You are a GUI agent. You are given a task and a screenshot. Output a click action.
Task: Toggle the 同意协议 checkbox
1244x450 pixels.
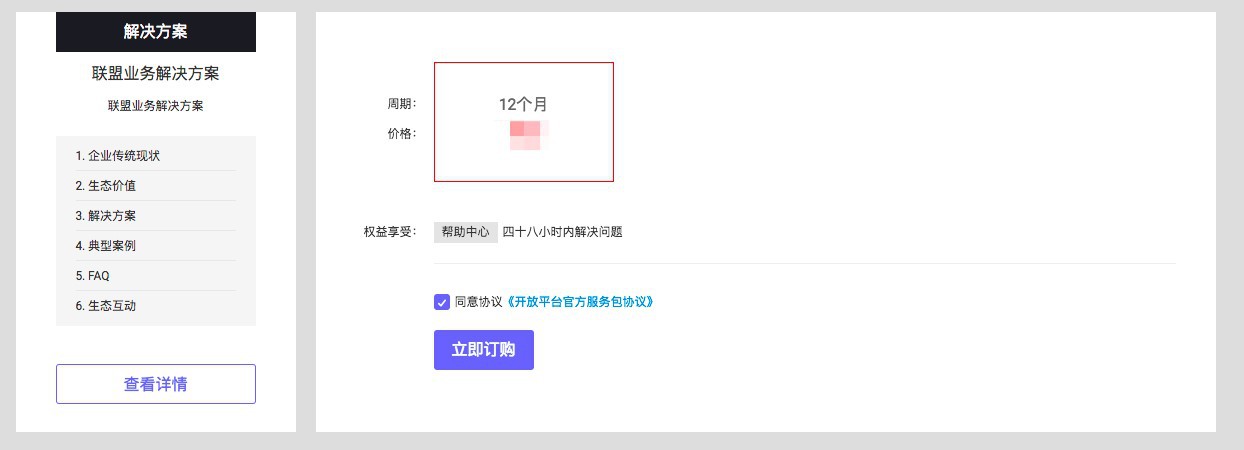click(442, 302)
